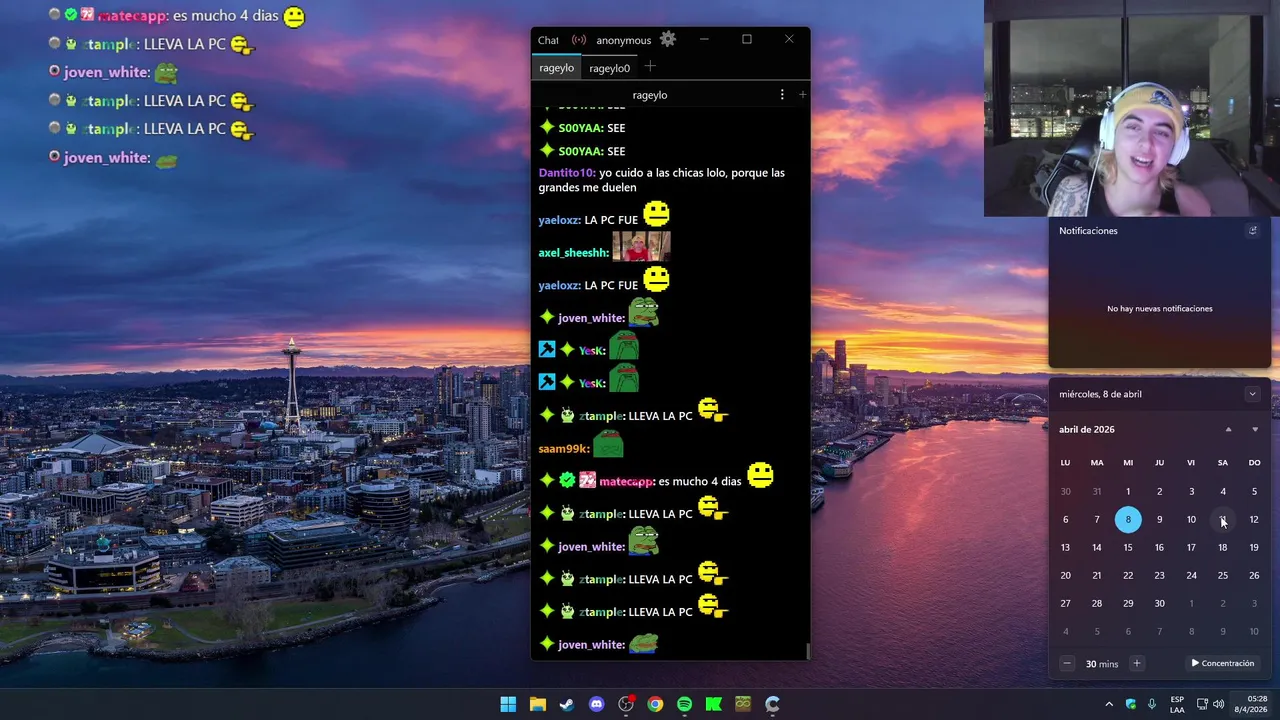
Task: Add a new chat tab
Action: (x=650, y=66)
